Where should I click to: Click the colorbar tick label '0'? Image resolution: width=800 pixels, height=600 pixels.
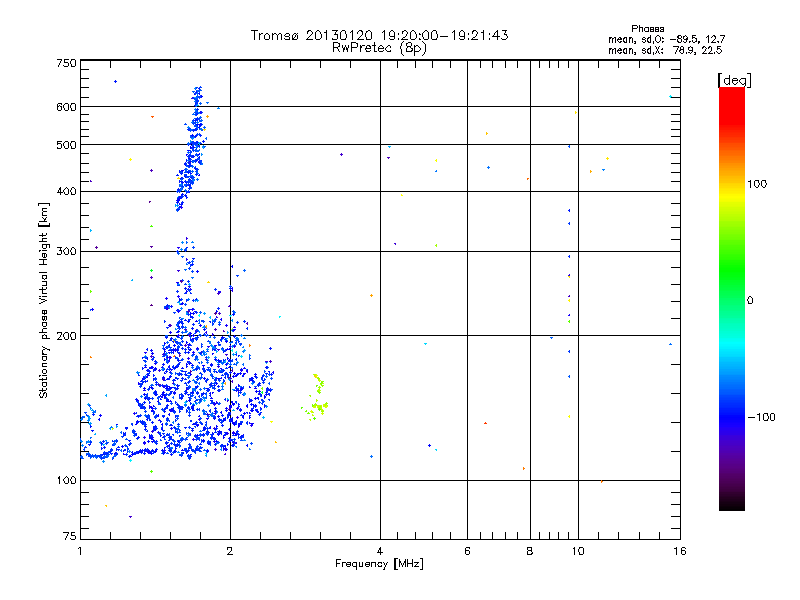[750, 301]
